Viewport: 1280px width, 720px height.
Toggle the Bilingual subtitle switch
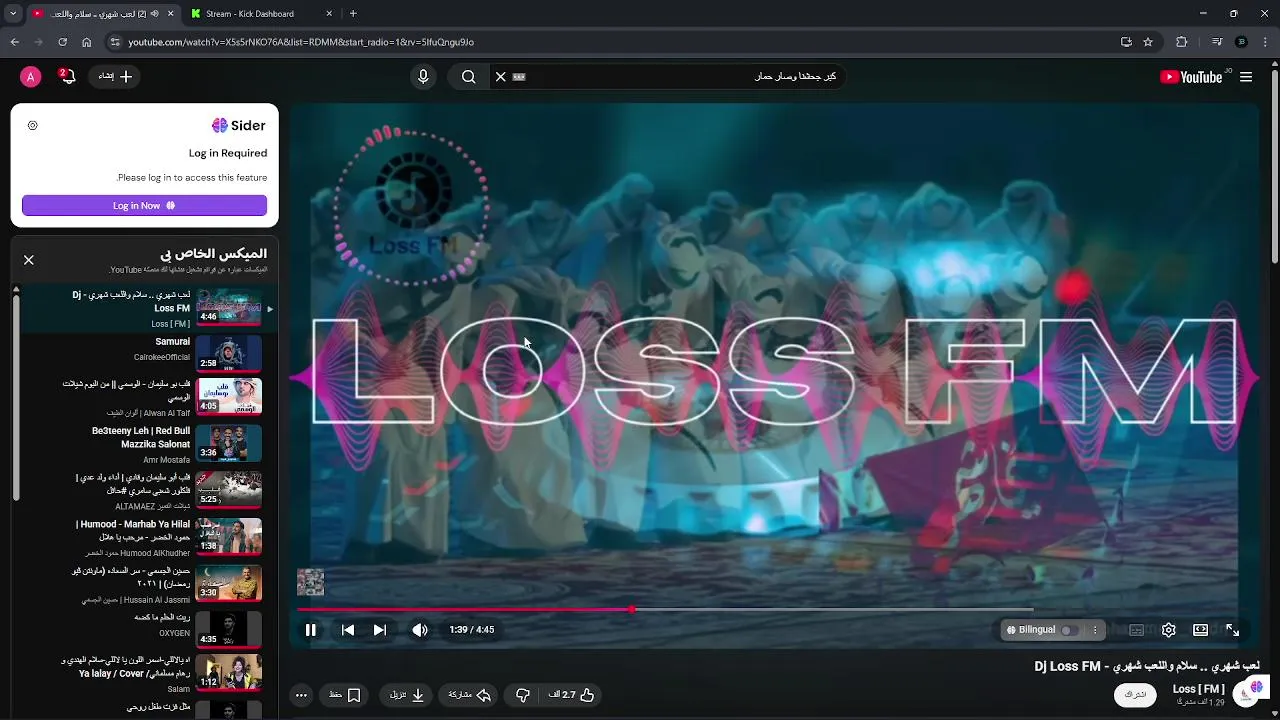point(1069,630)
